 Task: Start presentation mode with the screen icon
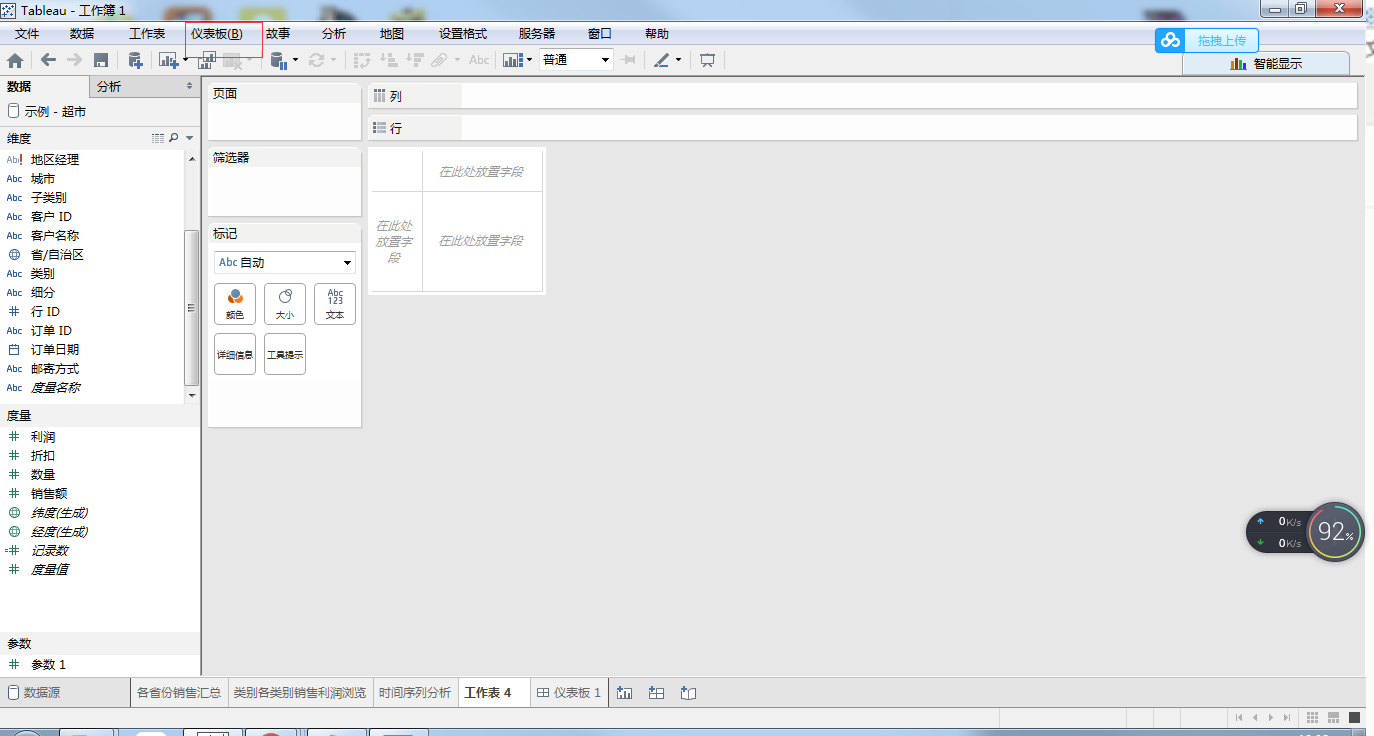707,60
